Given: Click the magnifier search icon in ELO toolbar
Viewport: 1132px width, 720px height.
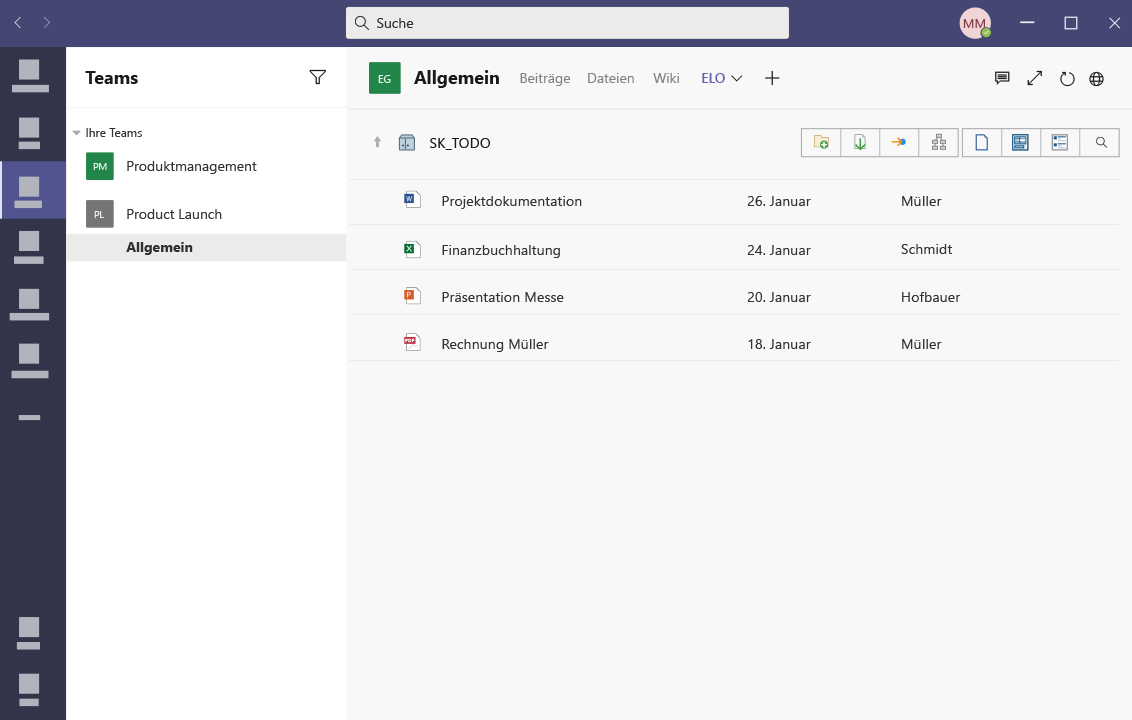Looking at the screenshot, I should [1101, 142].
